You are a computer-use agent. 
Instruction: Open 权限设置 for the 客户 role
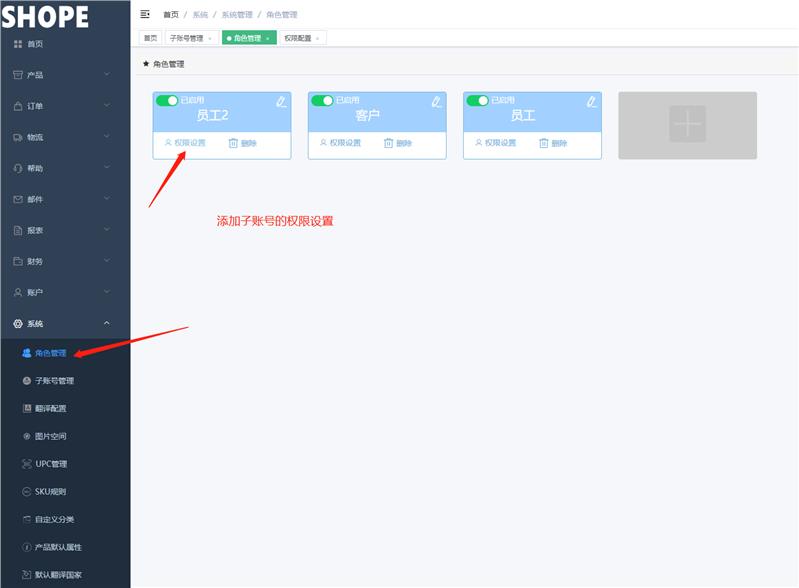point(340,143)
